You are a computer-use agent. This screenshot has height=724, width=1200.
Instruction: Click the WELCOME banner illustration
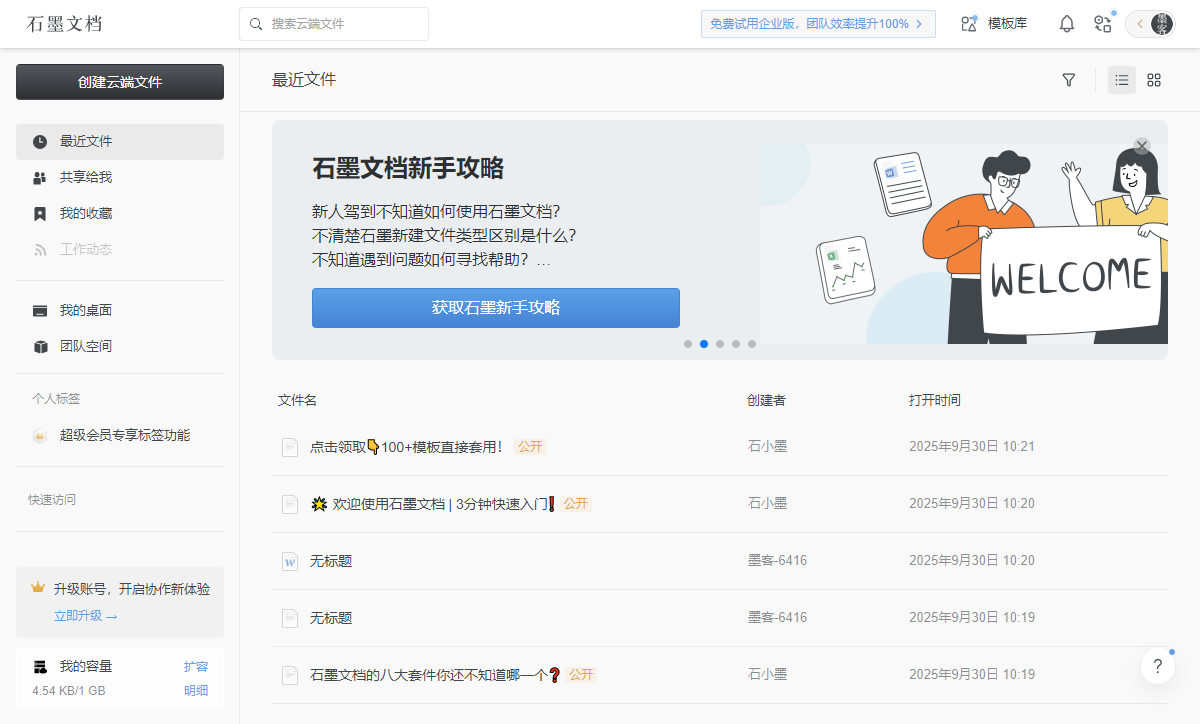(x=964, y=244)
